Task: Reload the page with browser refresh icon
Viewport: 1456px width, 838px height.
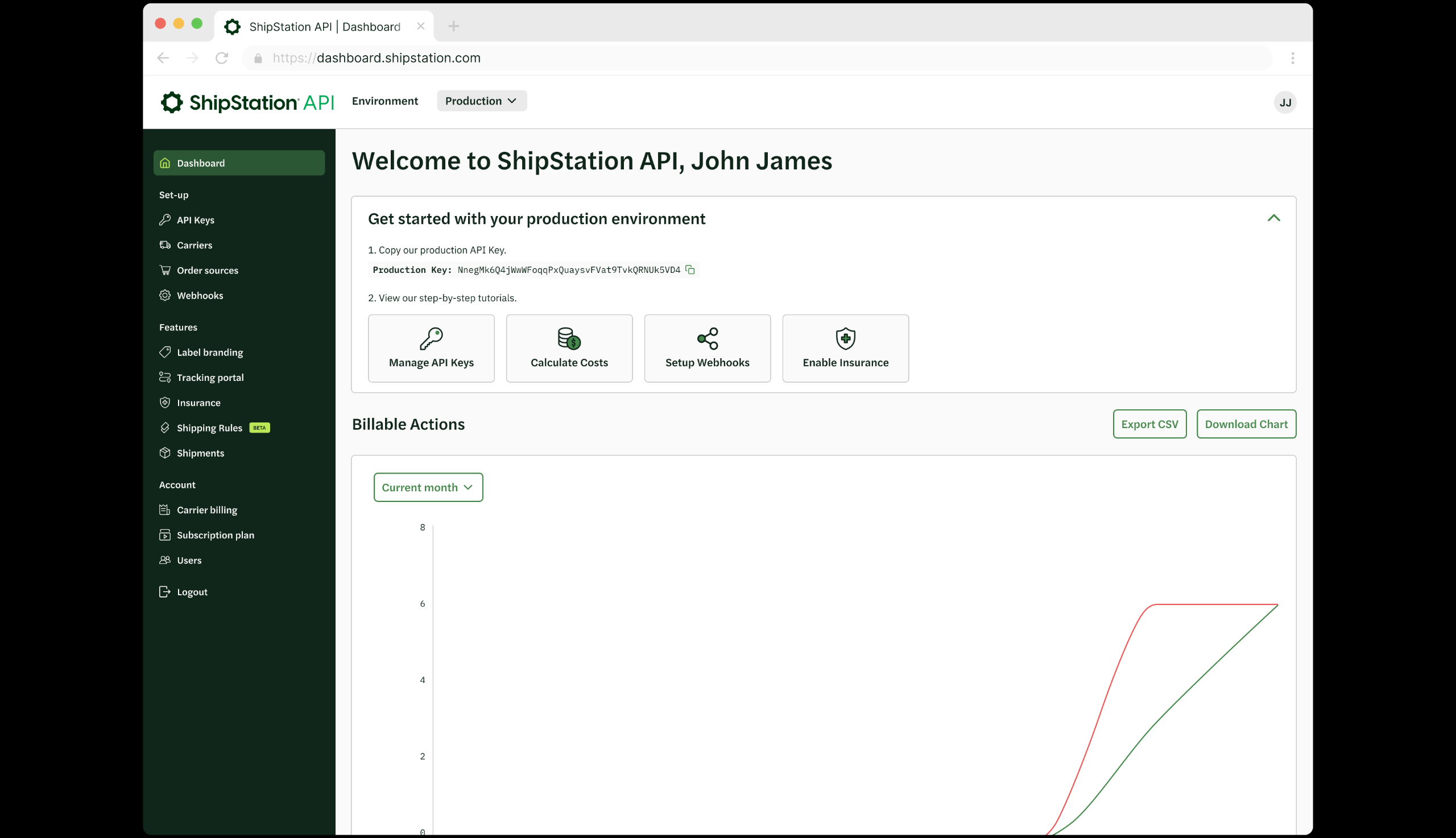Action: [x=222, y=58]
